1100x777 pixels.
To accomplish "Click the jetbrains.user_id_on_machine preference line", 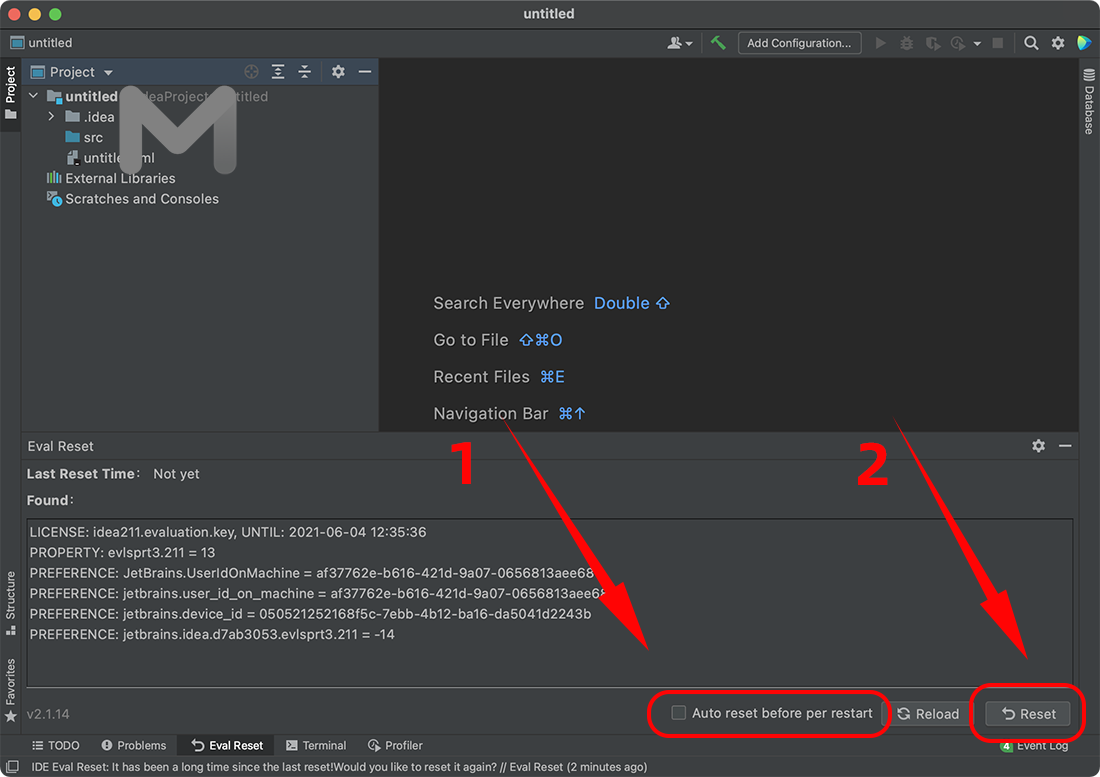I will tap(317, 593).
